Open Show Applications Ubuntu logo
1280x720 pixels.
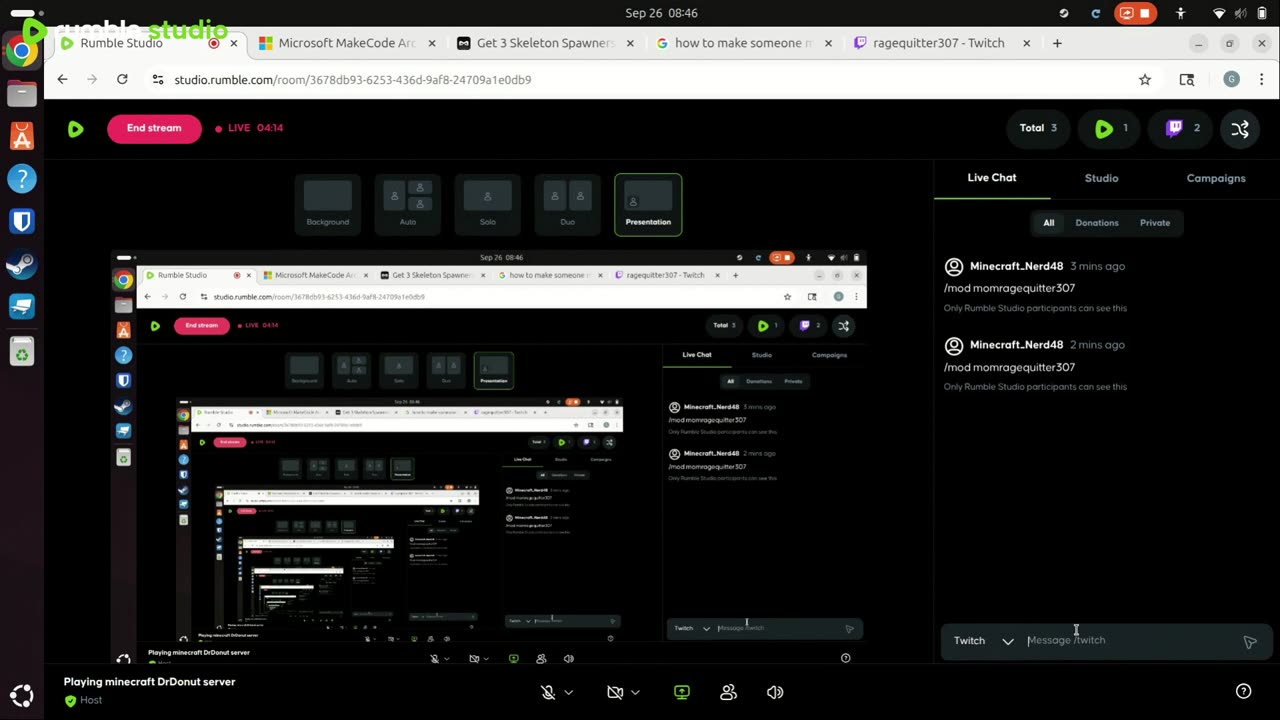click(21, 696)
